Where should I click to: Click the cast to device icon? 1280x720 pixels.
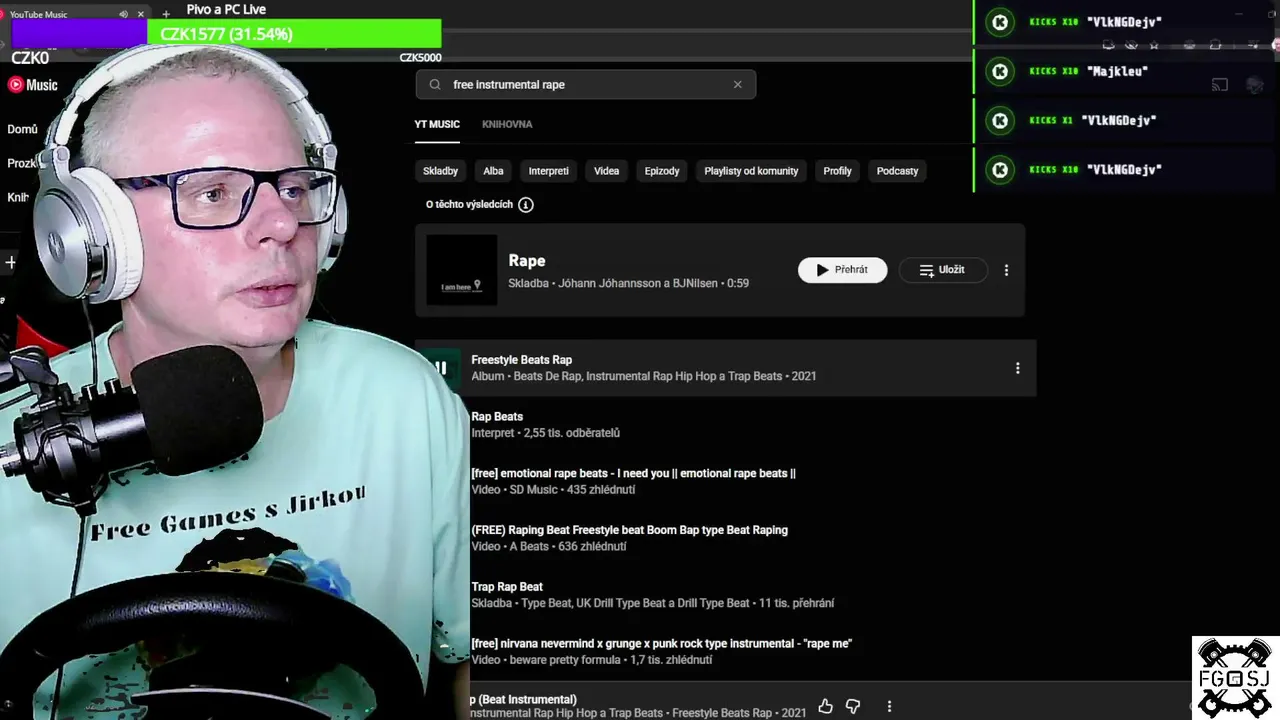tap(1219, 85)
